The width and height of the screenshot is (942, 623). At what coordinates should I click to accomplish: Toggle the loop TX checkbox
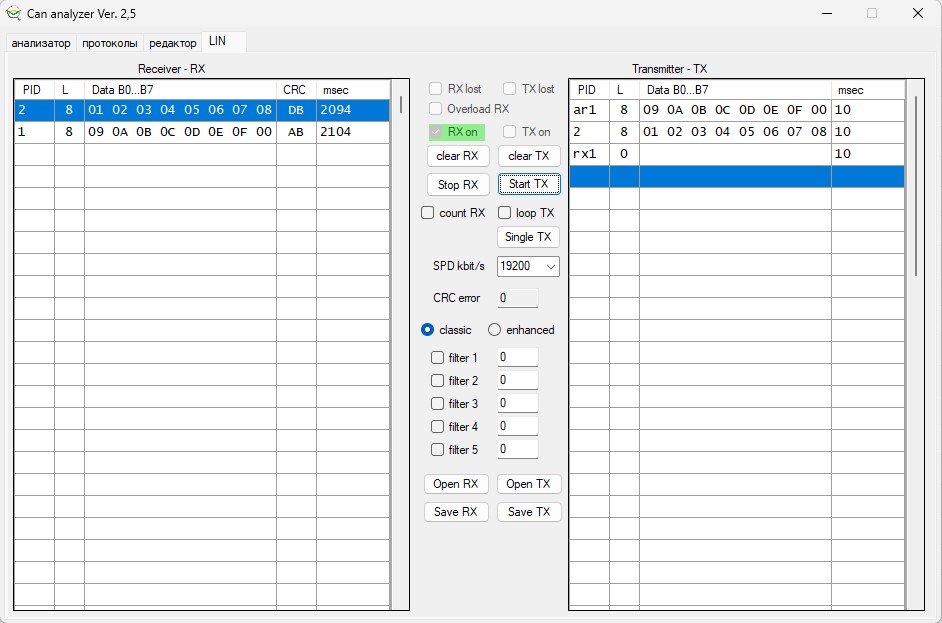coord(505,213)
